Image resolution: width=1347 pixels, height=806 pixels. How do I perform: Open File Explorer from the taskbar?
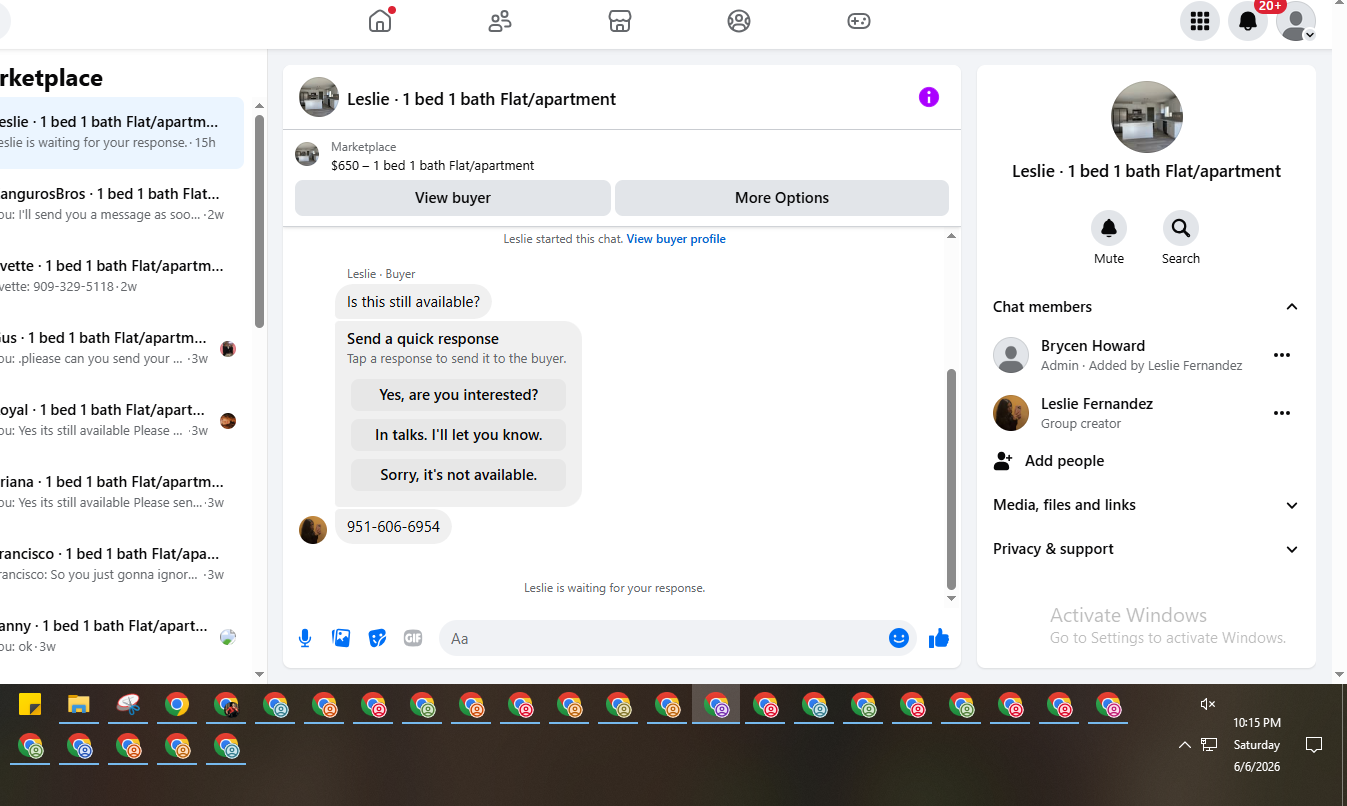79,705
